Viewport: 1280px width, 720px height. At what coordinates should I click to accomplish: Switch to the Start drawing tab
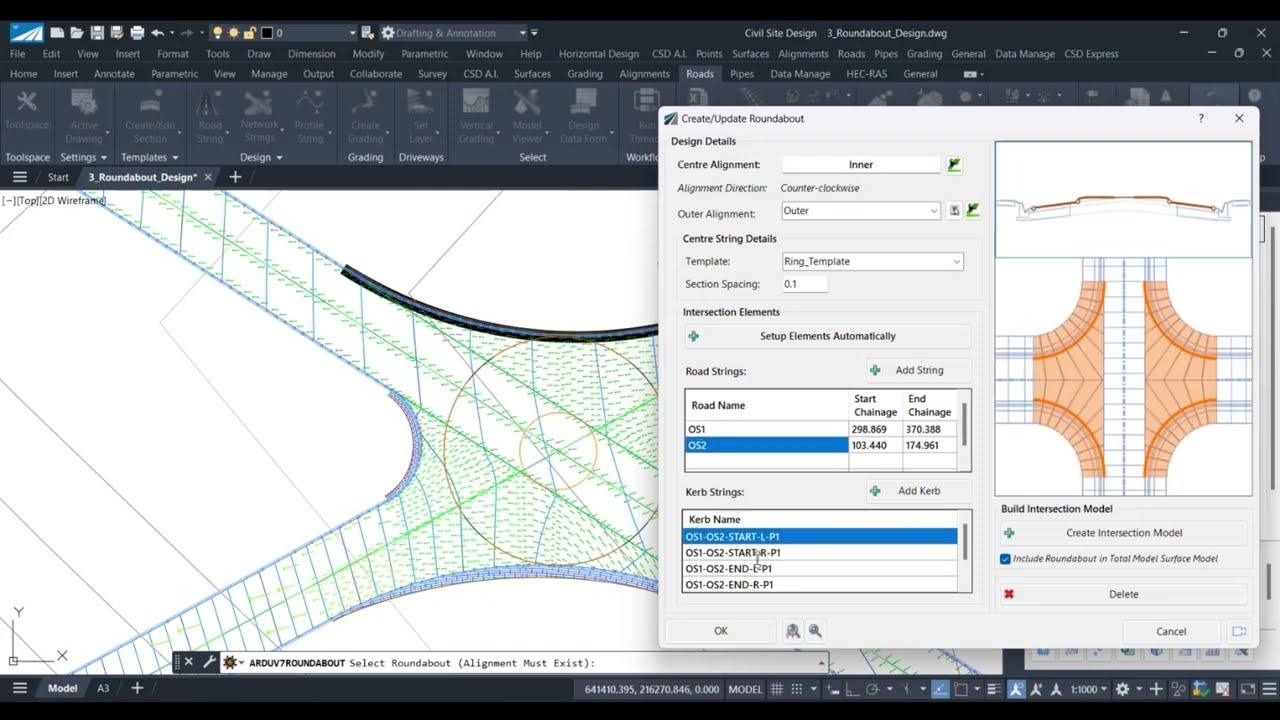tap(58, 177)
